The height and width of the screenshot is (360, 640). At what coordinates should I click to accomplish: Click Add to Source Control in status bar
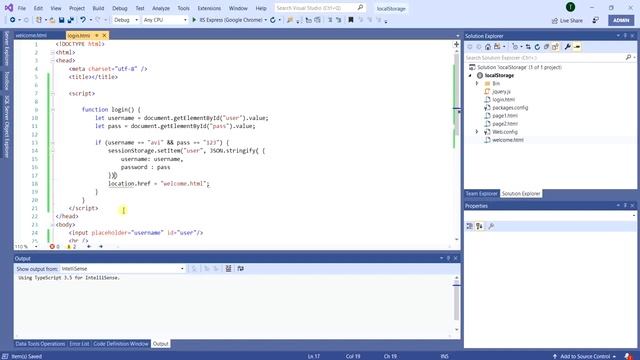(584, 356)
